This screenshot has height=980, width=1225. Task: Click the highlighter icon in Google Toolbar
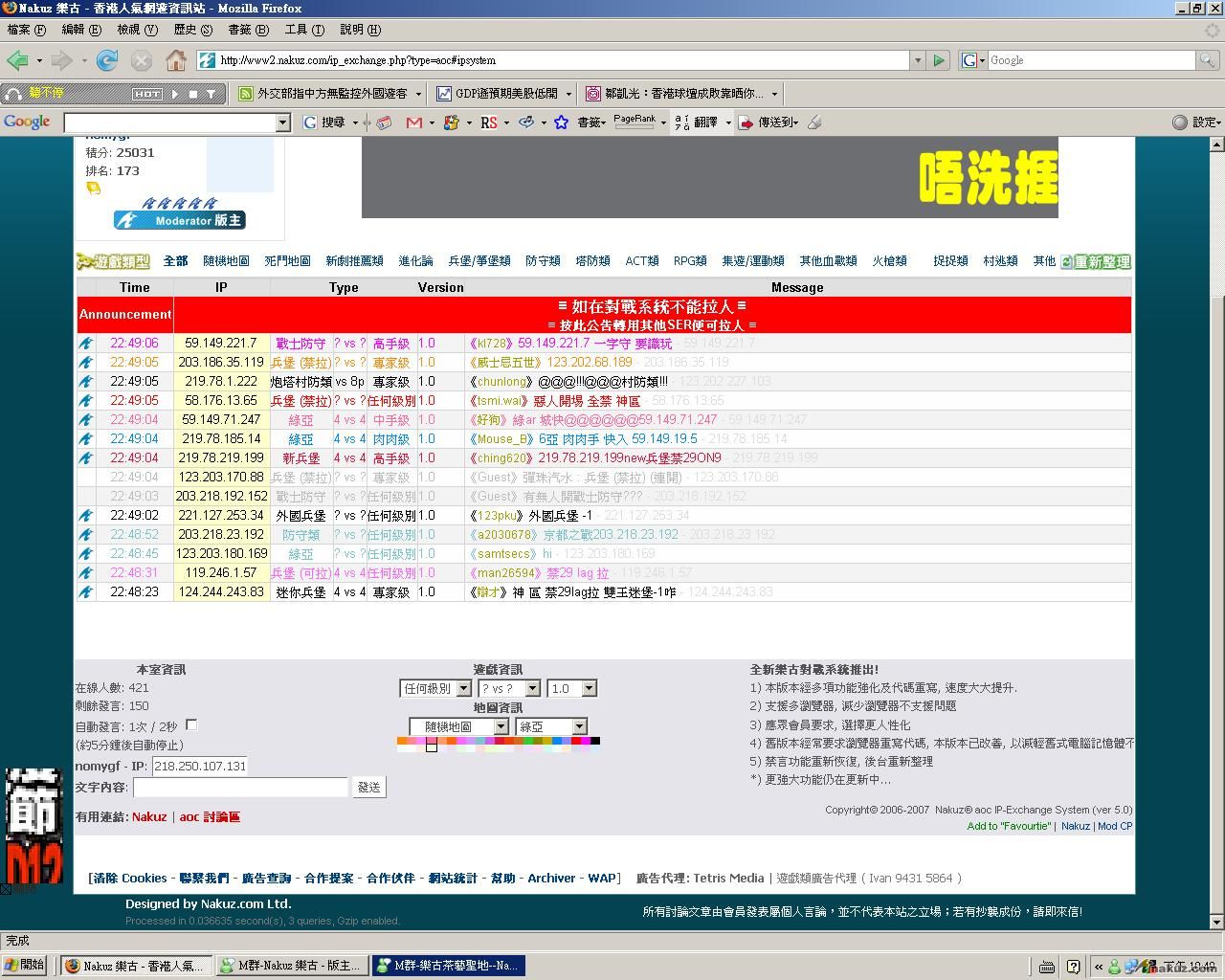[814, 122]
